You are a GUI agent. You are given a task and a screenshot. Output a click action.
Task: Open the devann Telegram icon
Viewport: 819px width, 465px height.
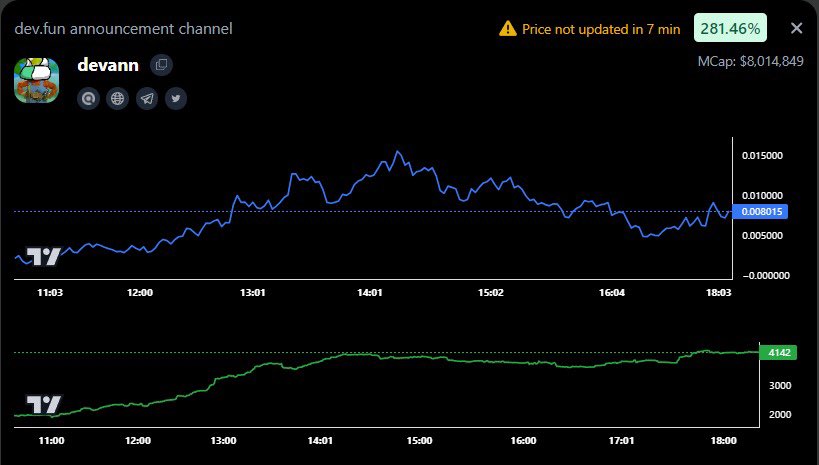click(x=147, y=98)
